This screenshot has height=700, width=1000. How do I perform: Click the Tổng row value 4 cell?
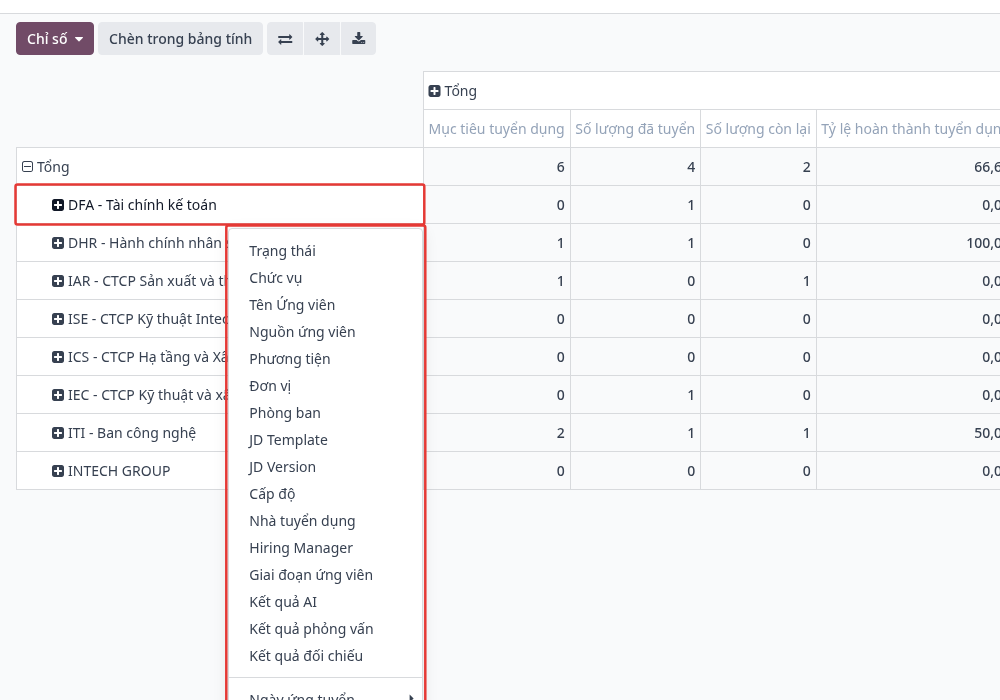[x=635, y=167]
